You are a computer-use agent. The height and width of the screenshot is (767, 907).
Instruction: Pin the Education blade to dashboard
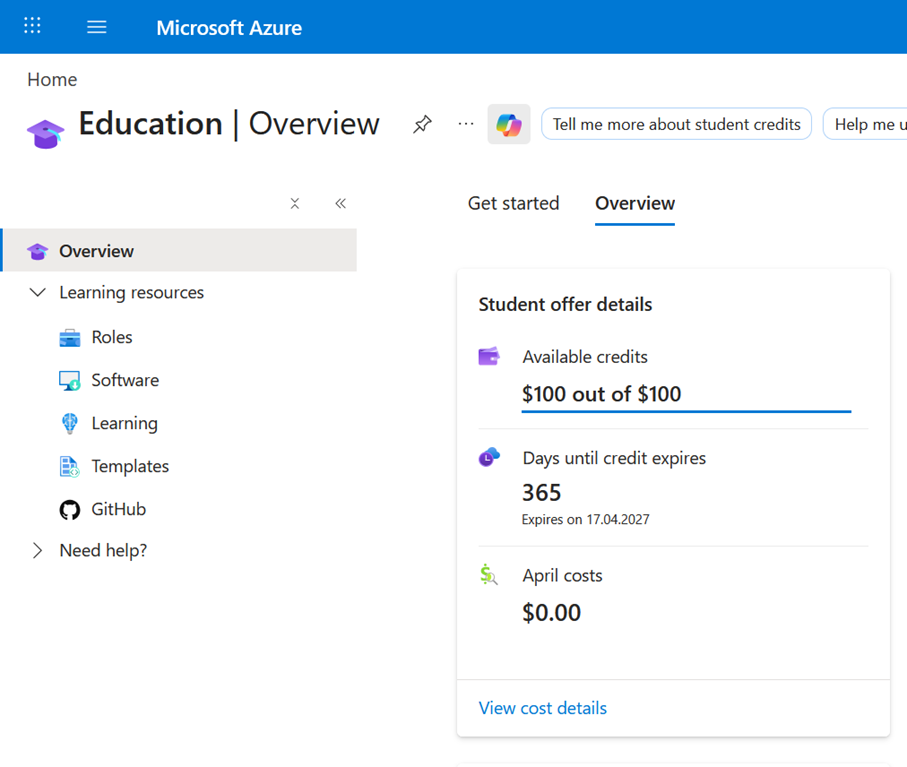422,124
